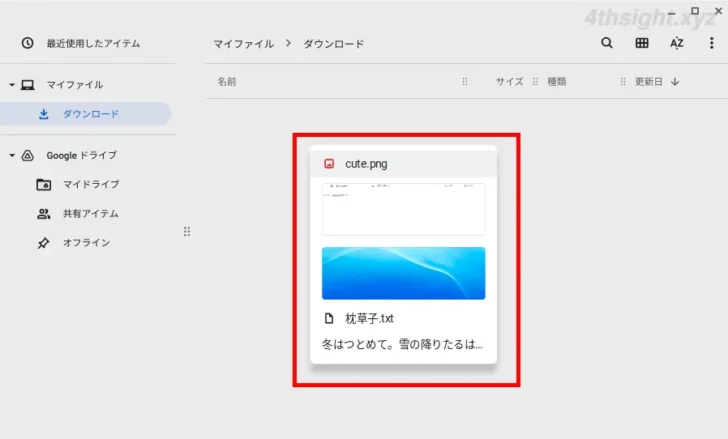Open 共有アイテム in the sidebar
This screenshot has width=728, height=439.
91,214
